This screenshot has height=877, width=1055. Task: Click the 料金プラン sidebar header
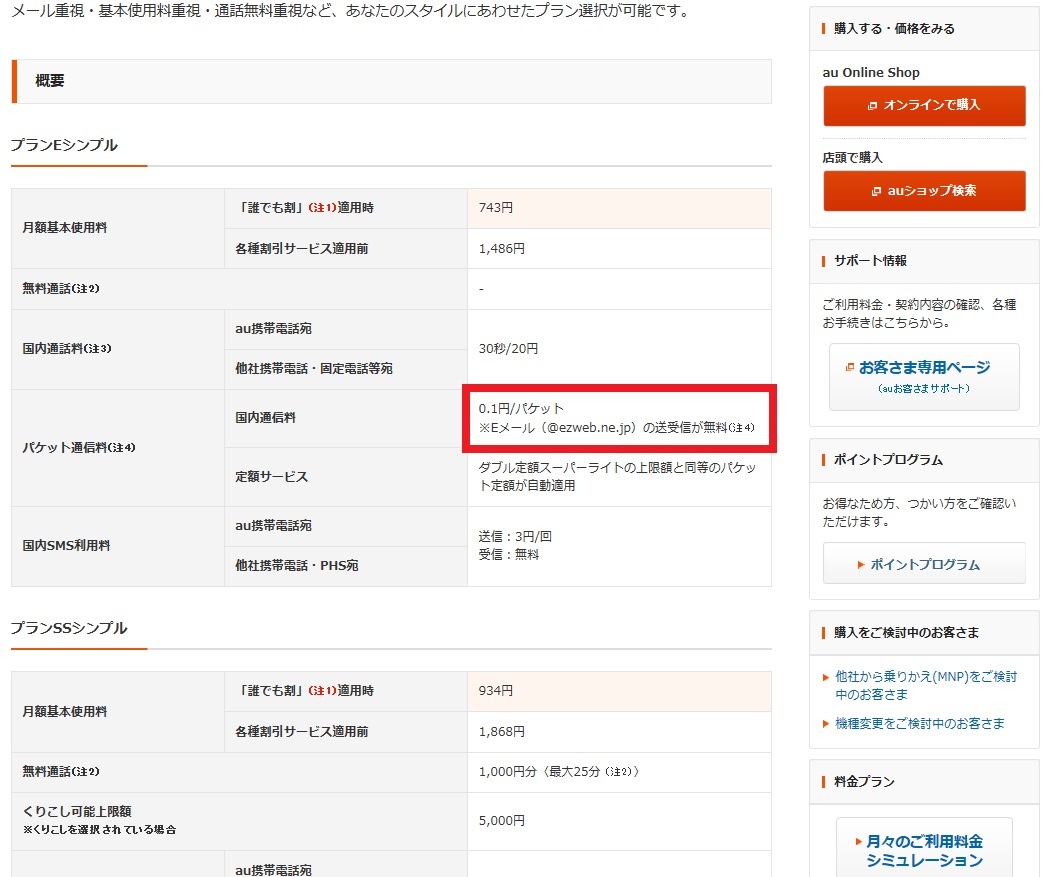tap(864, 781)
